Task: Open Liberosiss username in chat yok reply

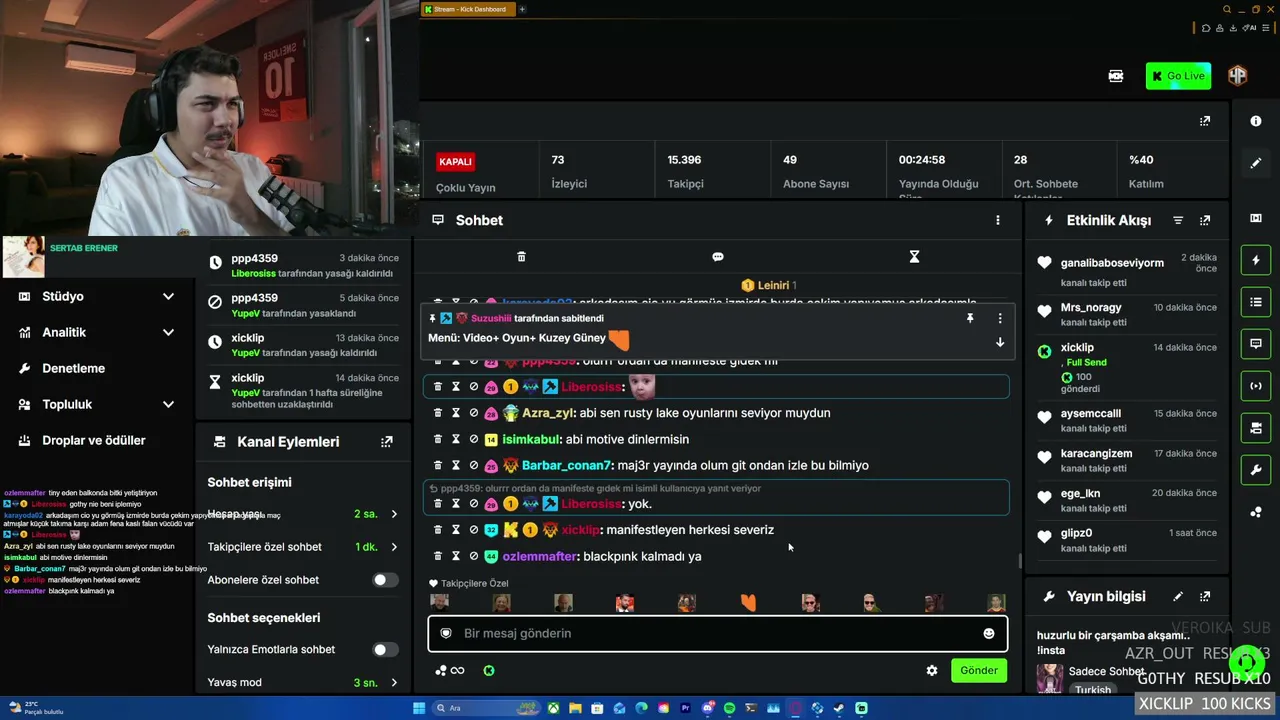Action: pos(592,504)
